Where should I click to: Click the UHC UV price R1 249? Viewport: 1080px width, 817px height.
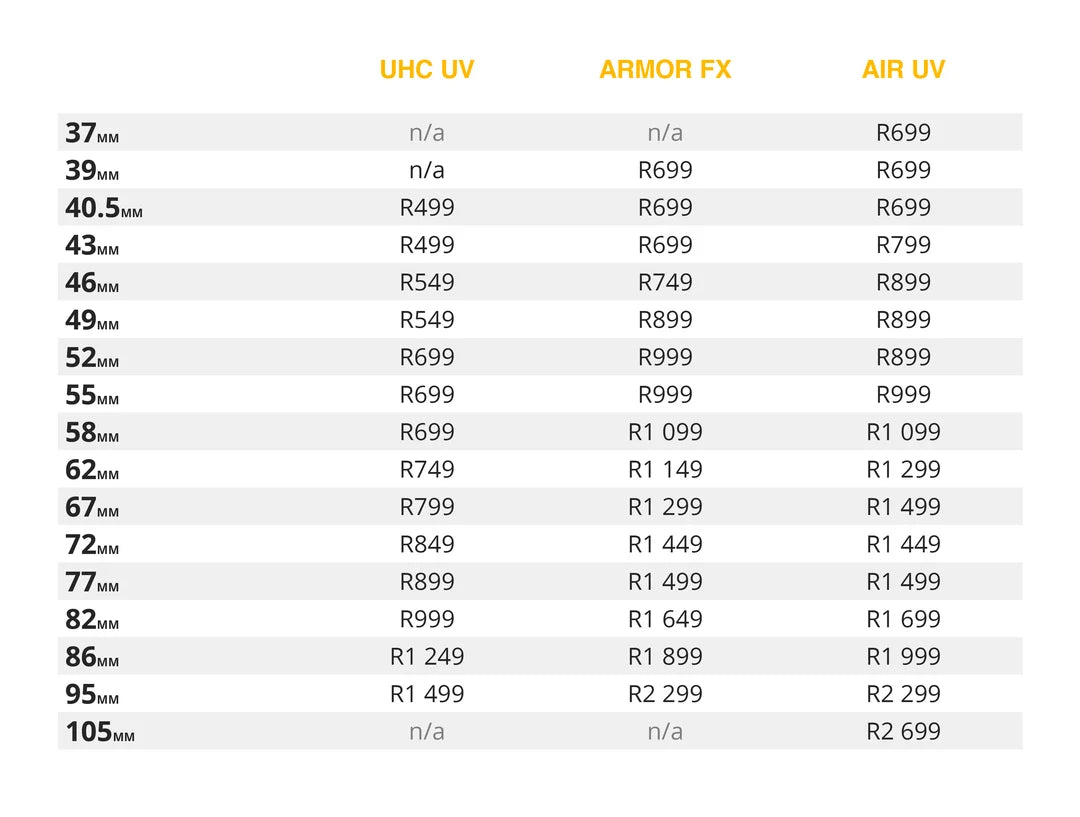pyautogui.click(x=427, y=656)
